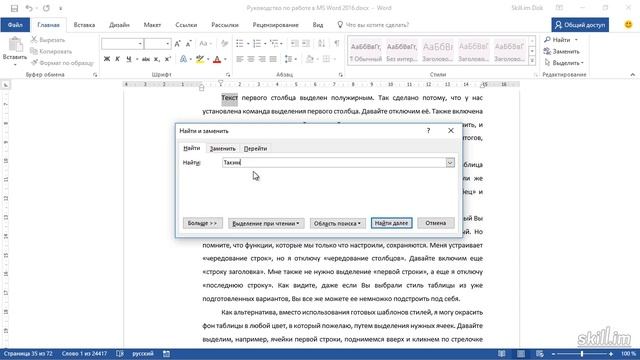Align text left
This screenshot has width=640, height=360.
pyautogui.click(x=240, y=59)
